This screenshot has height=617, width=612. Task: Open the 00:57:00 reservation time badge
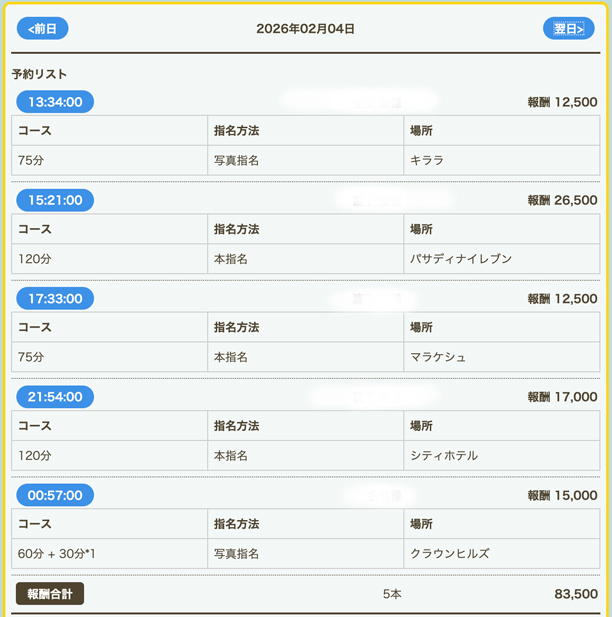(x=55, y=495)
